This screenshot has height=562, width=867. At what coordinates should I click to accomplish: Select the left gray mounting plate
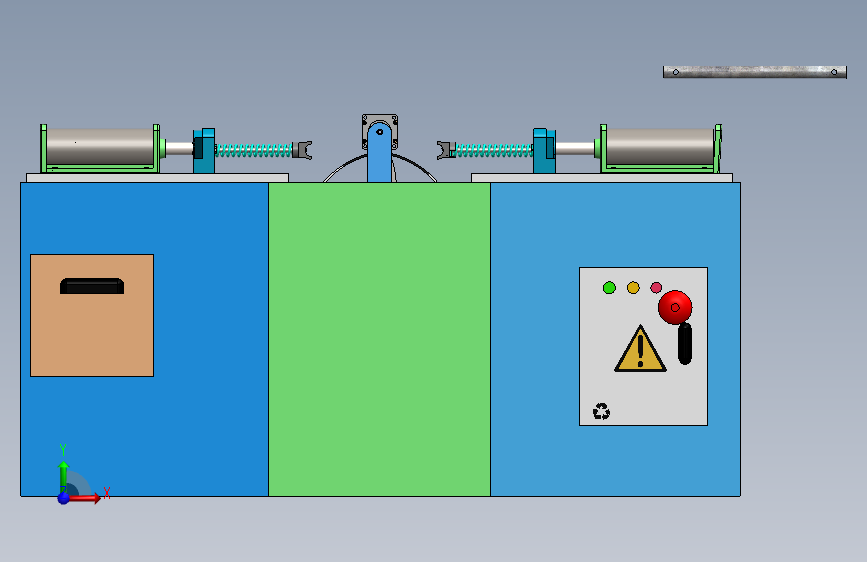(157, 178)
